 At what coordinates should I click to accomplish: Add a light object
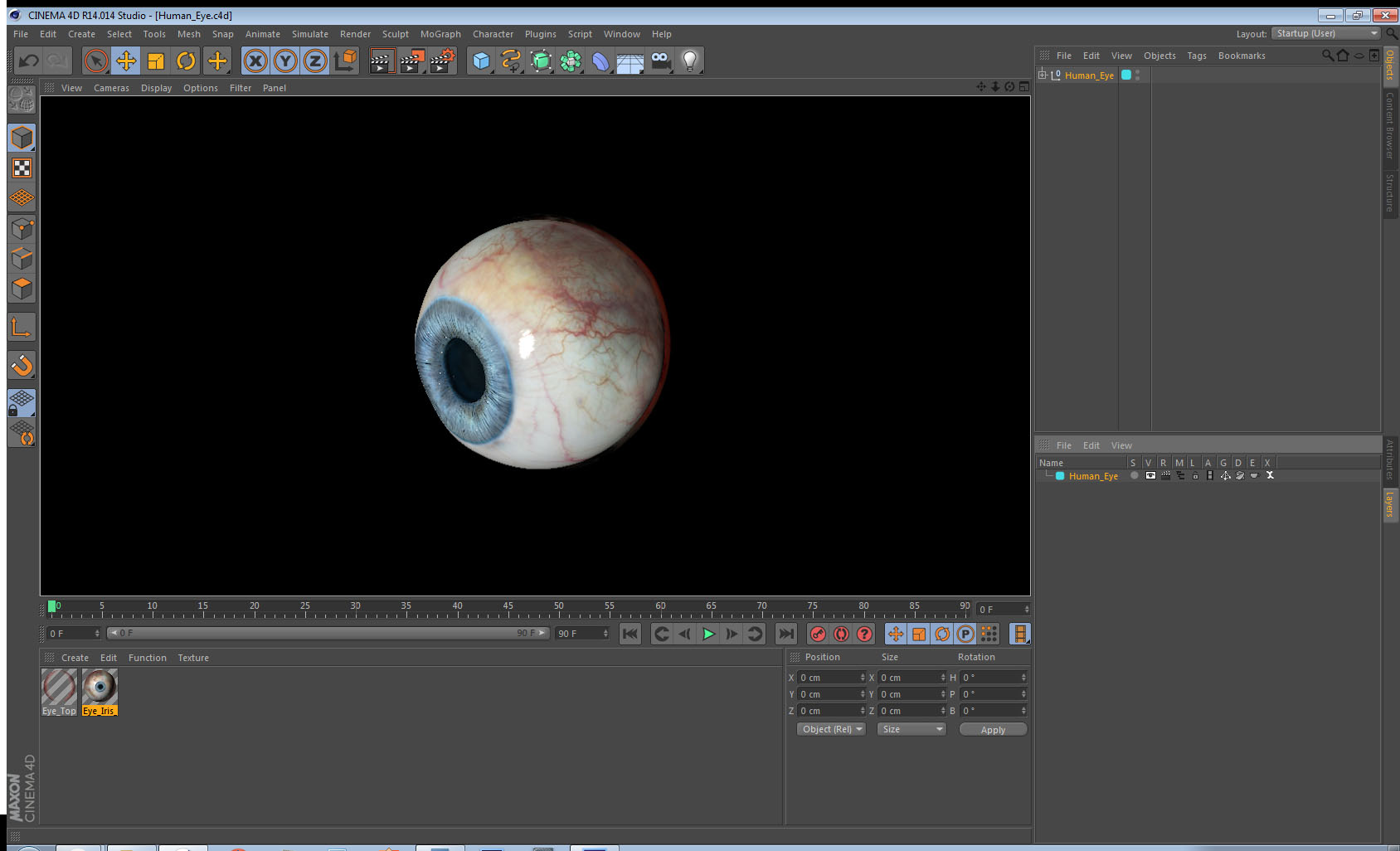pos(690,61)
